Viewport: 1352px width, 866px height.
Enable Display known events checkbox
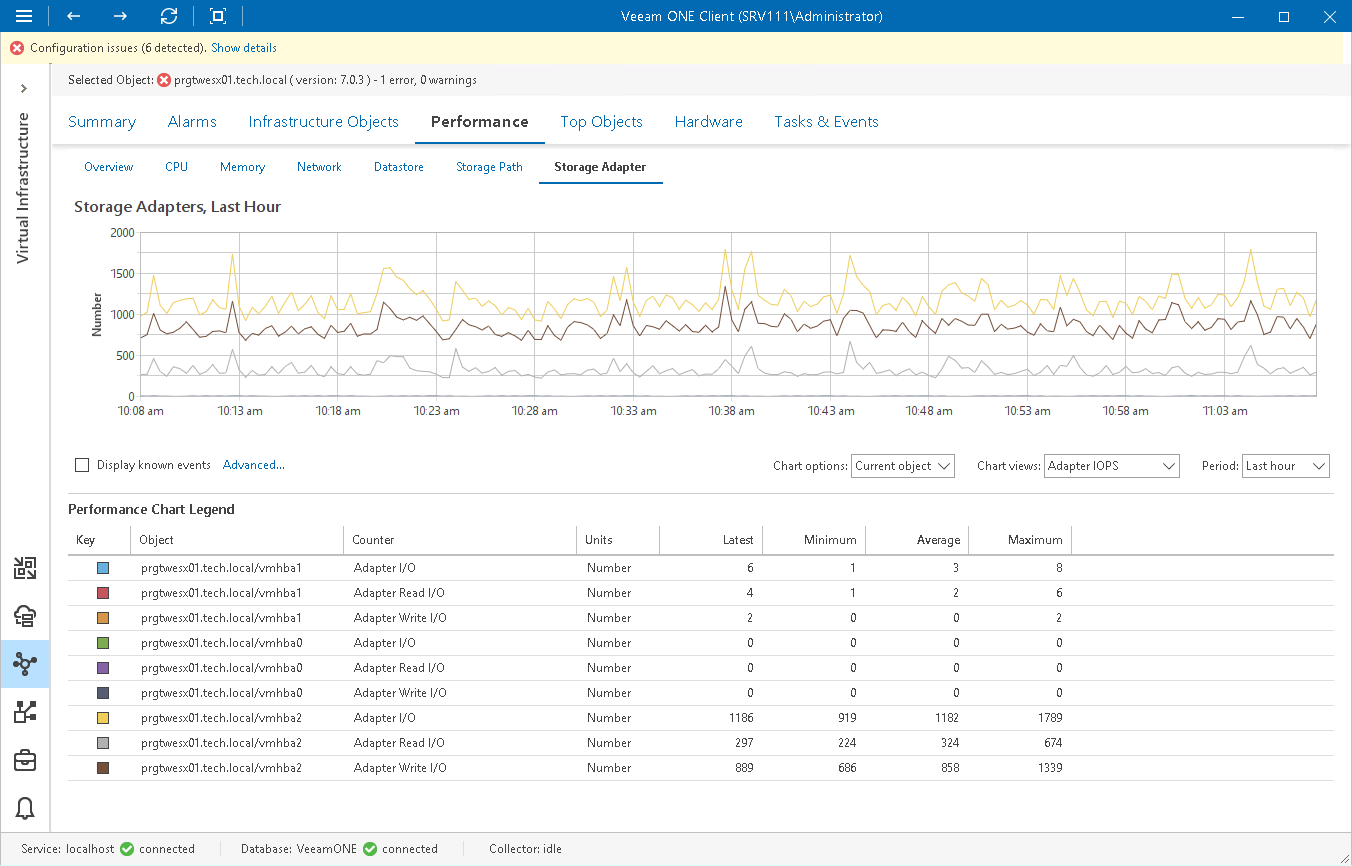click(x=82, y=465)
